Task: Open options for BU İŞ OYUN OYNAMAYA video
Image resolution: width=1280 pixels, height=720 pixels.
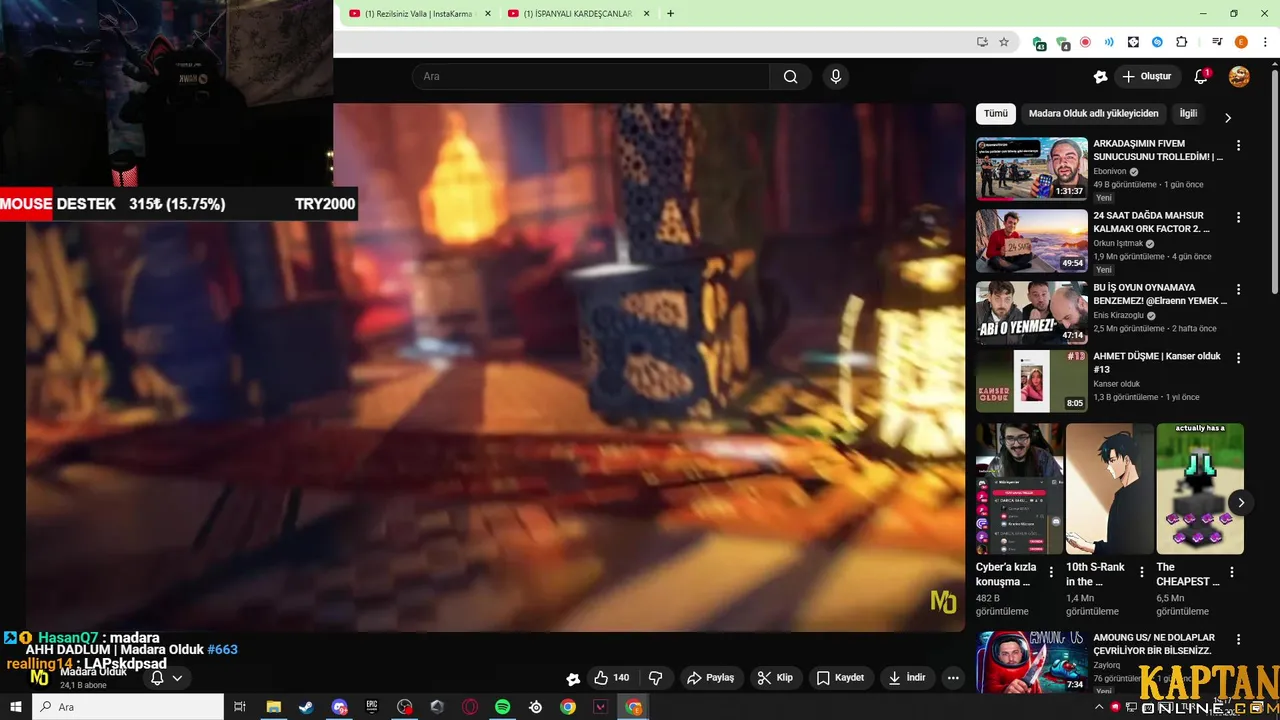Action: click(1238, 289)
